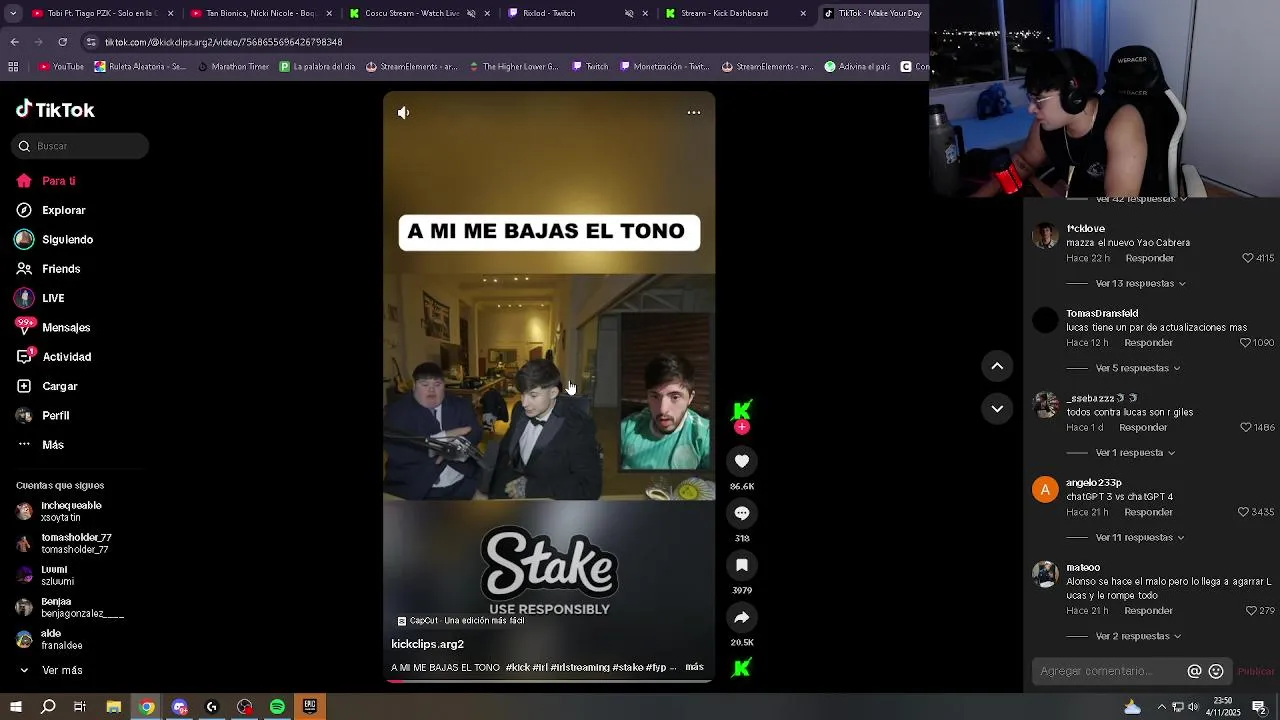Insert emoji in comment box
The height and width of the screenshot is (720, 1280).
[x=1216, y=671]
